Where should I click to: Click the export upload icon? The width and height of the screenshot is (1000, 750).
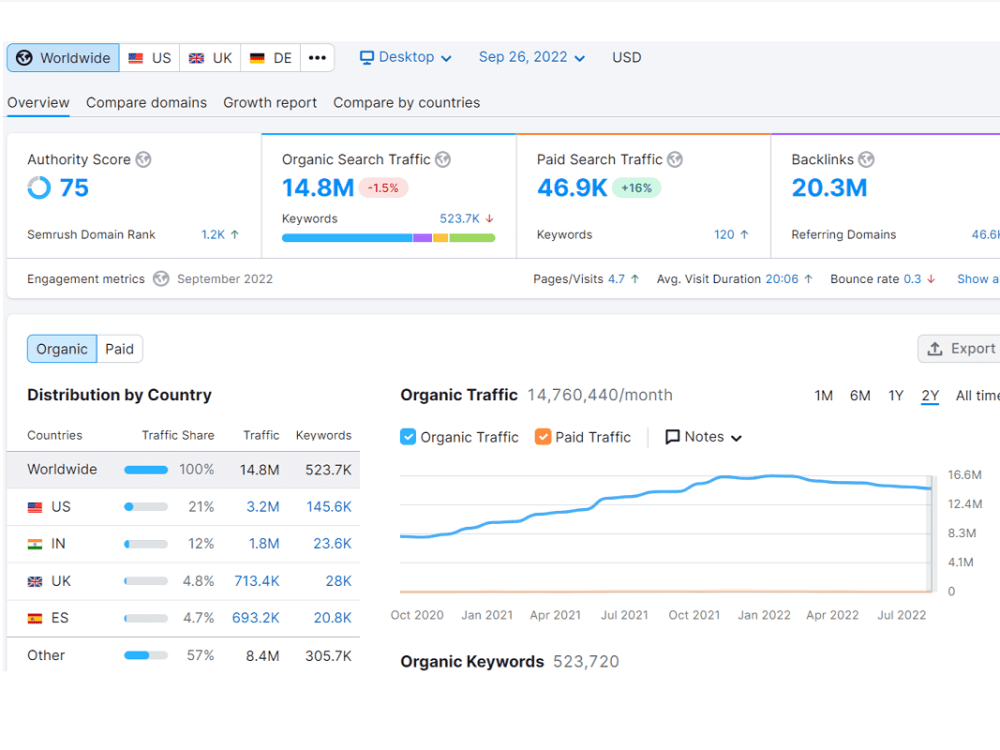[x=934, y=349]
